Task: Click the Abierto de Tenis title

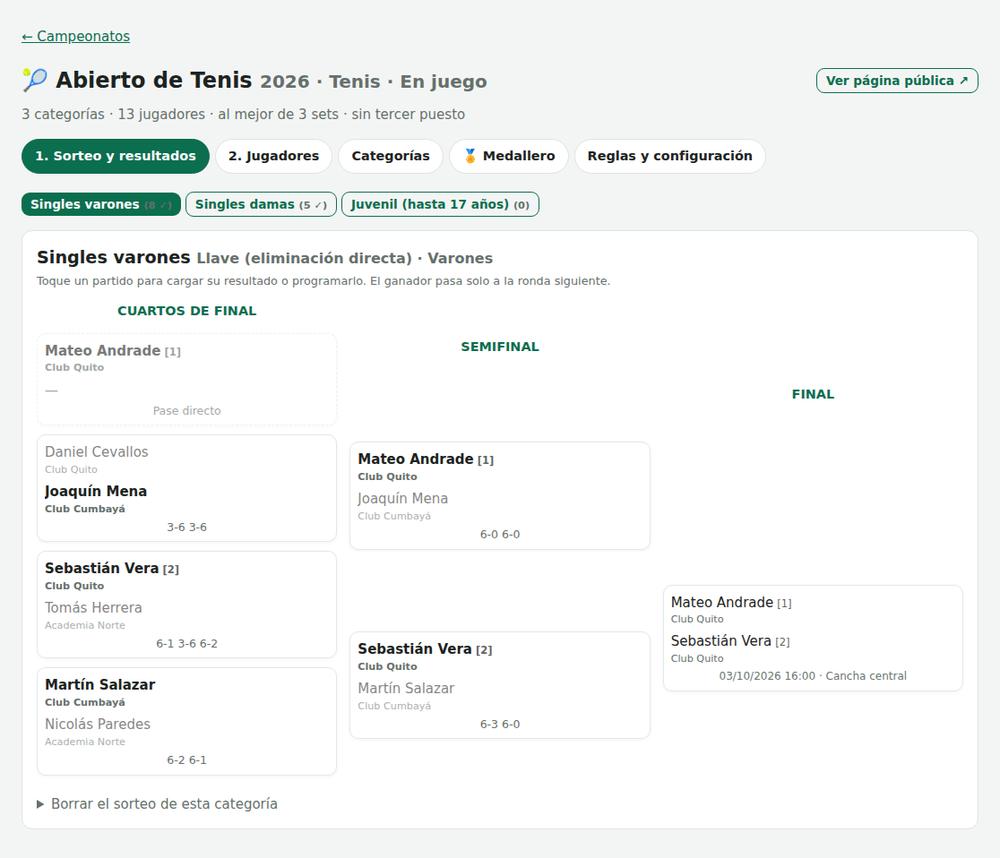Action: [x=154, y=80]
